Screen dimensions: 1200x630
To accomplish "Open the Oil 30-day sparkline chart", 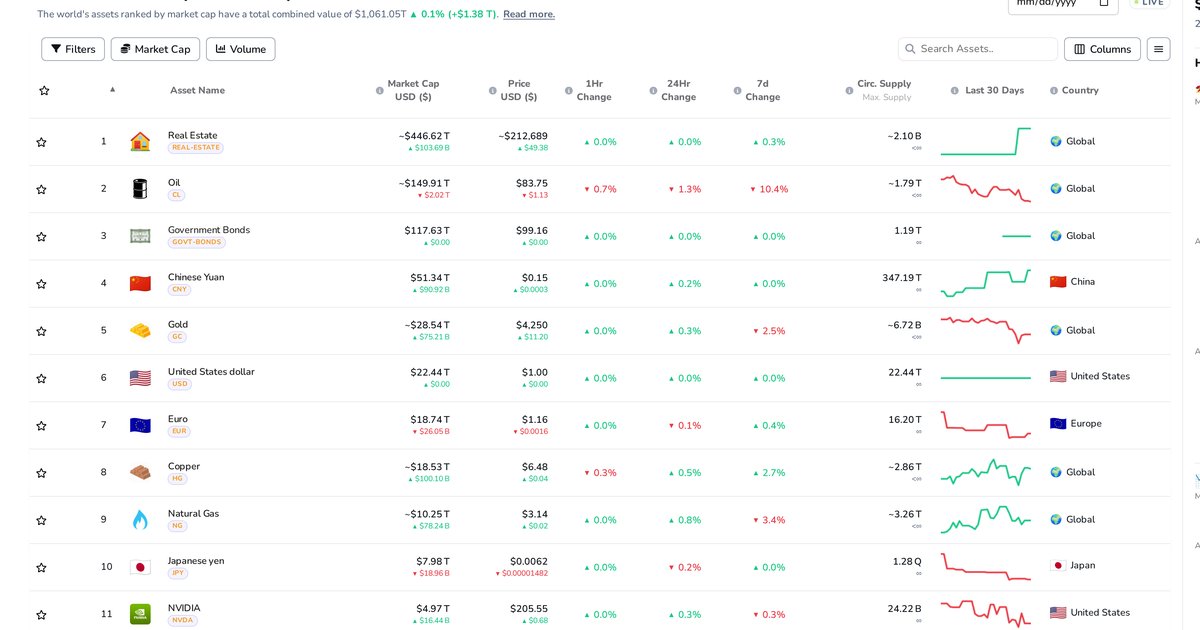I will tap(986, 188).
